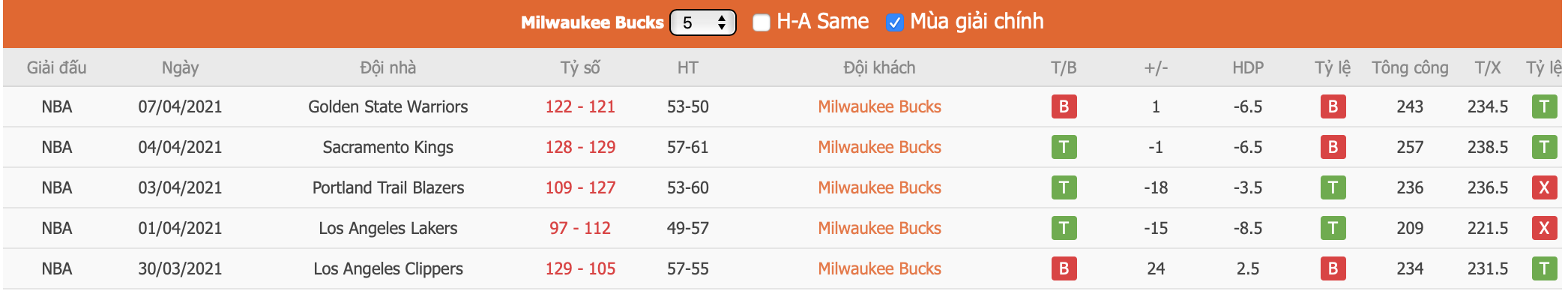Open the match count dropdown showing 5
Viewport: 1568px width, 297px height.
click(x=703, y=22)
